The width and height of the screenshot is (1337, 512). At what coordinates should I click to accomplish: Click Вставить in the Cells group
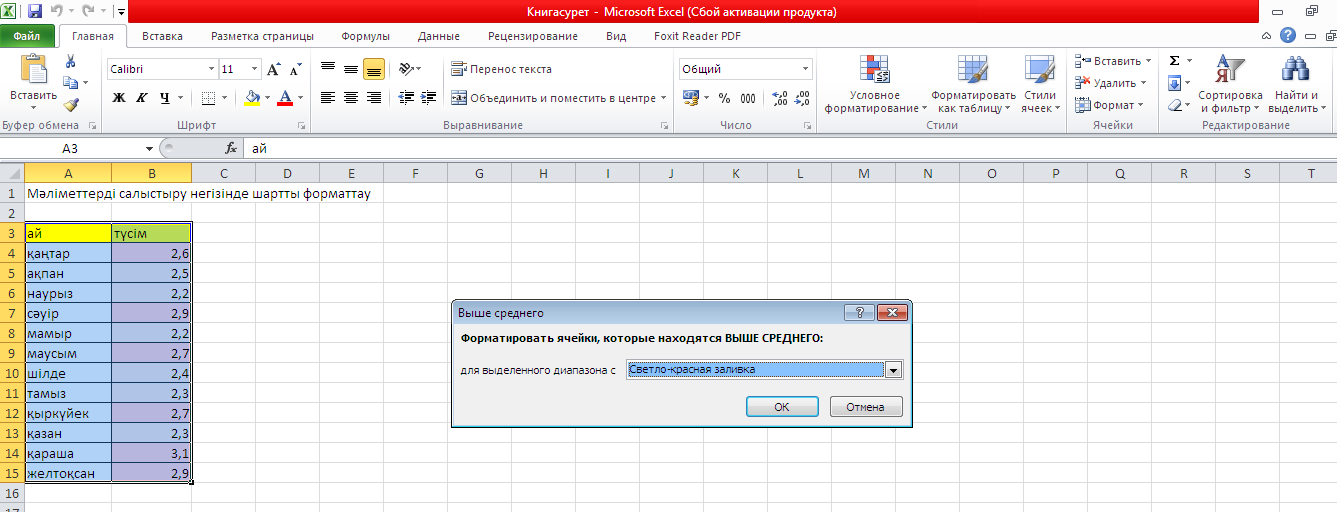1113,61
